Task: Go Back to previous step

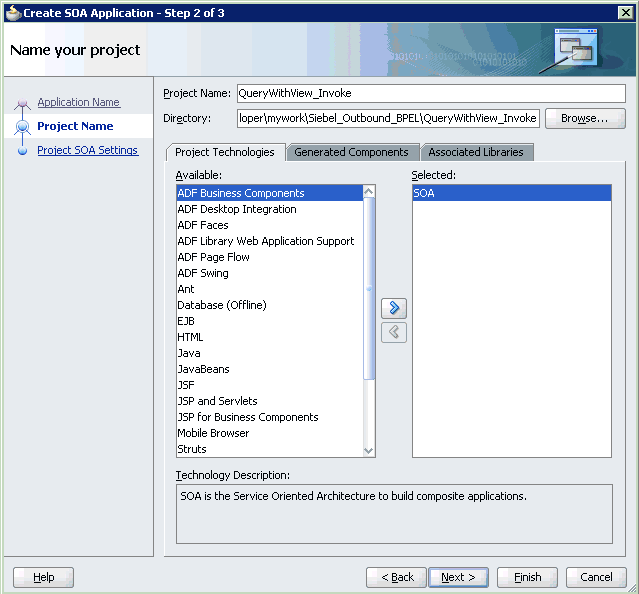Action: click(x=397, y=577)
